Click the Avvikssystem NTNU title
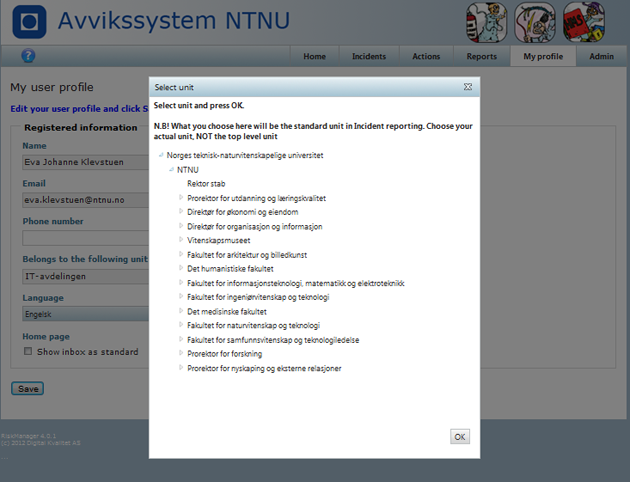 coord(174,21)
